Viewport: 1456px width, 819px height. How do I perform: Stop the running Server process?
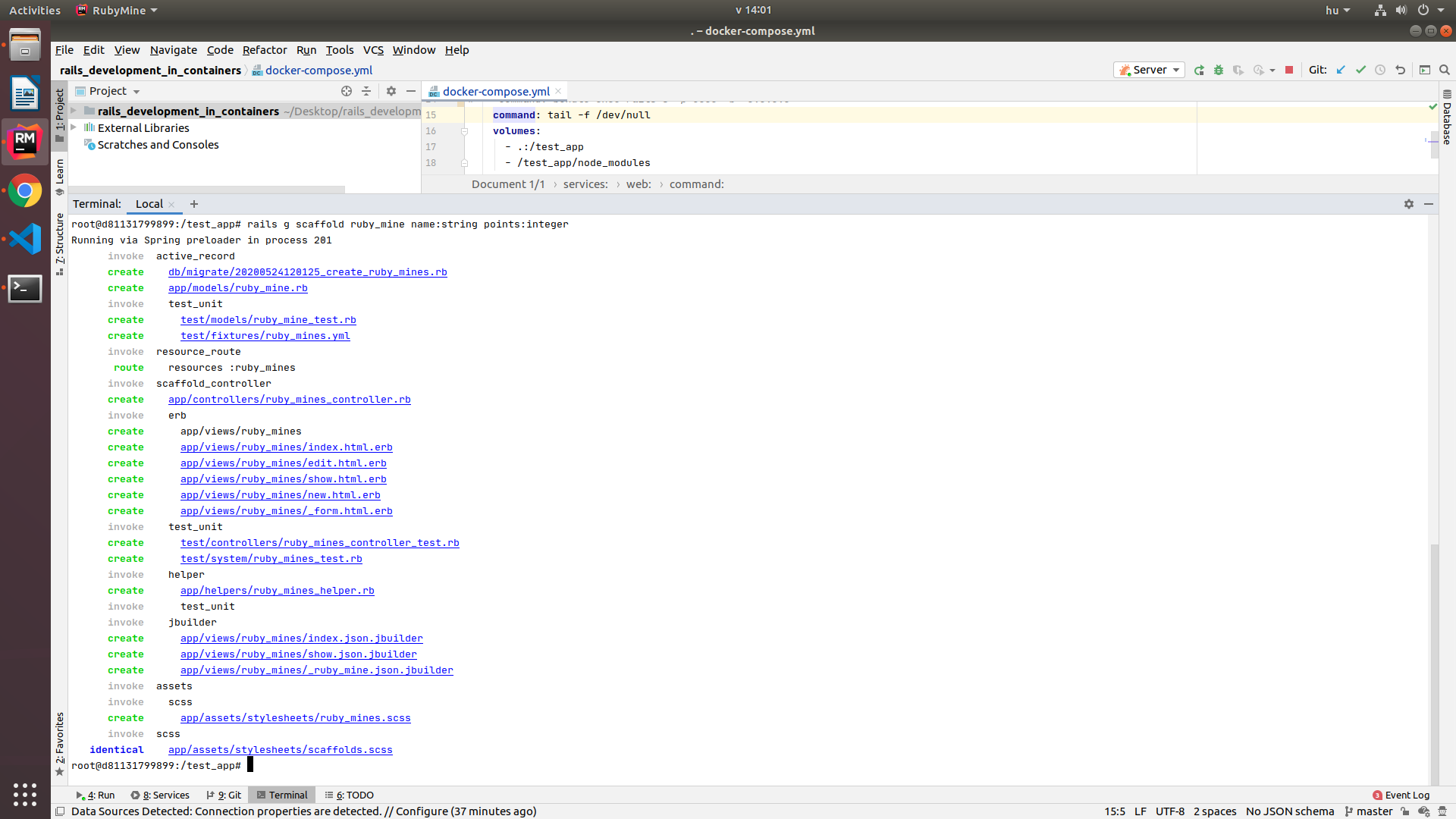pos(1289,70)
